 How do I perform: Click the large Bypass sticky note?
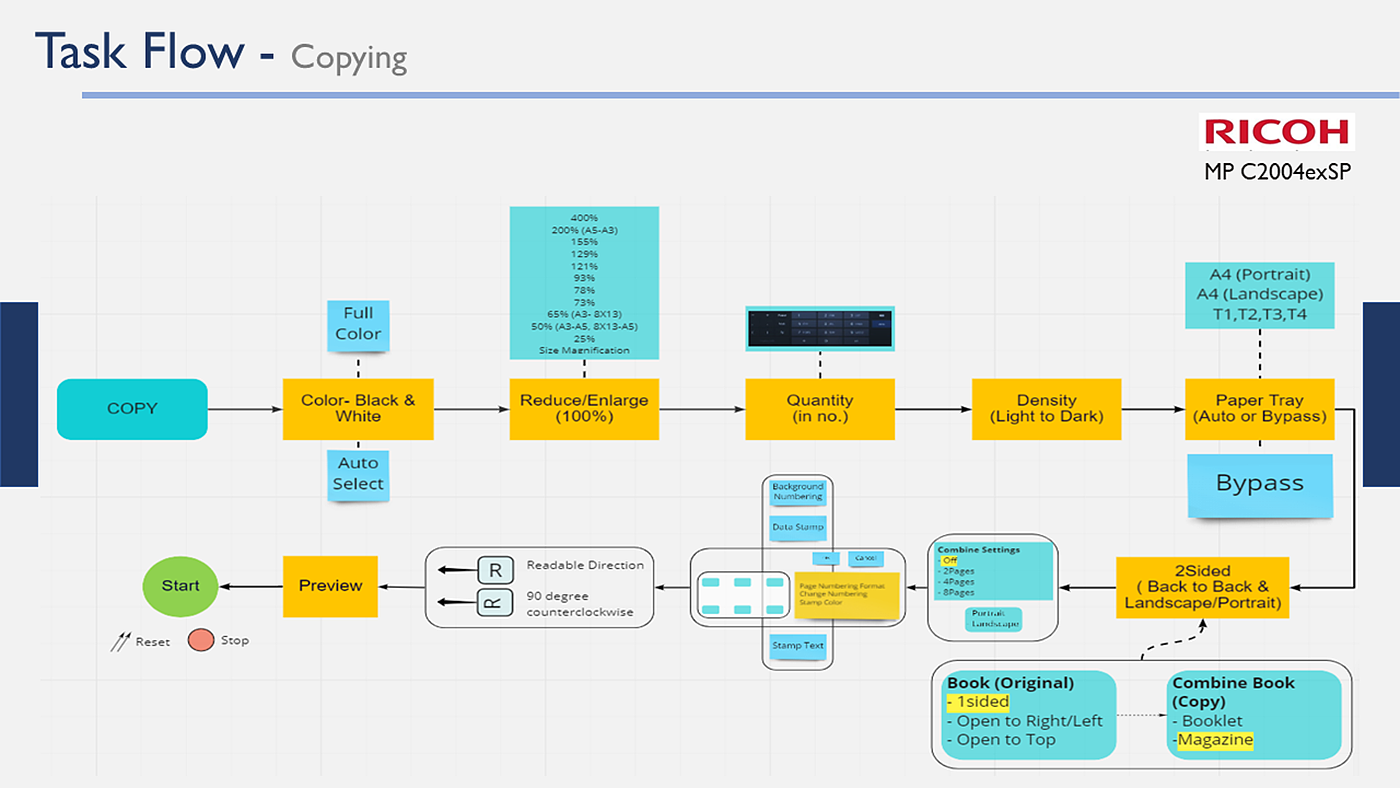tap(1260, 485)
